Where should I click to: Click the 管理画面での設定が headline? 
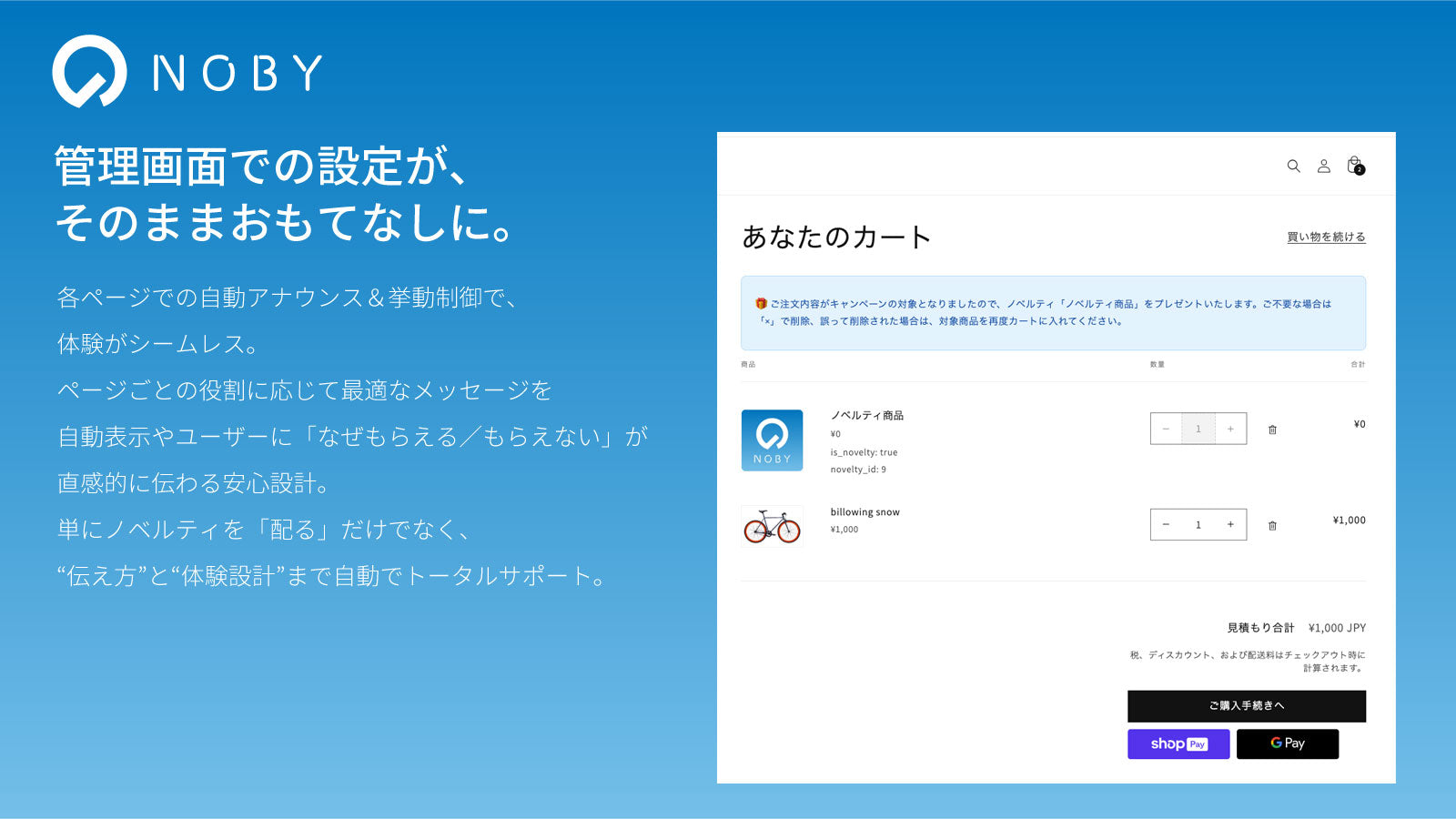click(262, 167)
